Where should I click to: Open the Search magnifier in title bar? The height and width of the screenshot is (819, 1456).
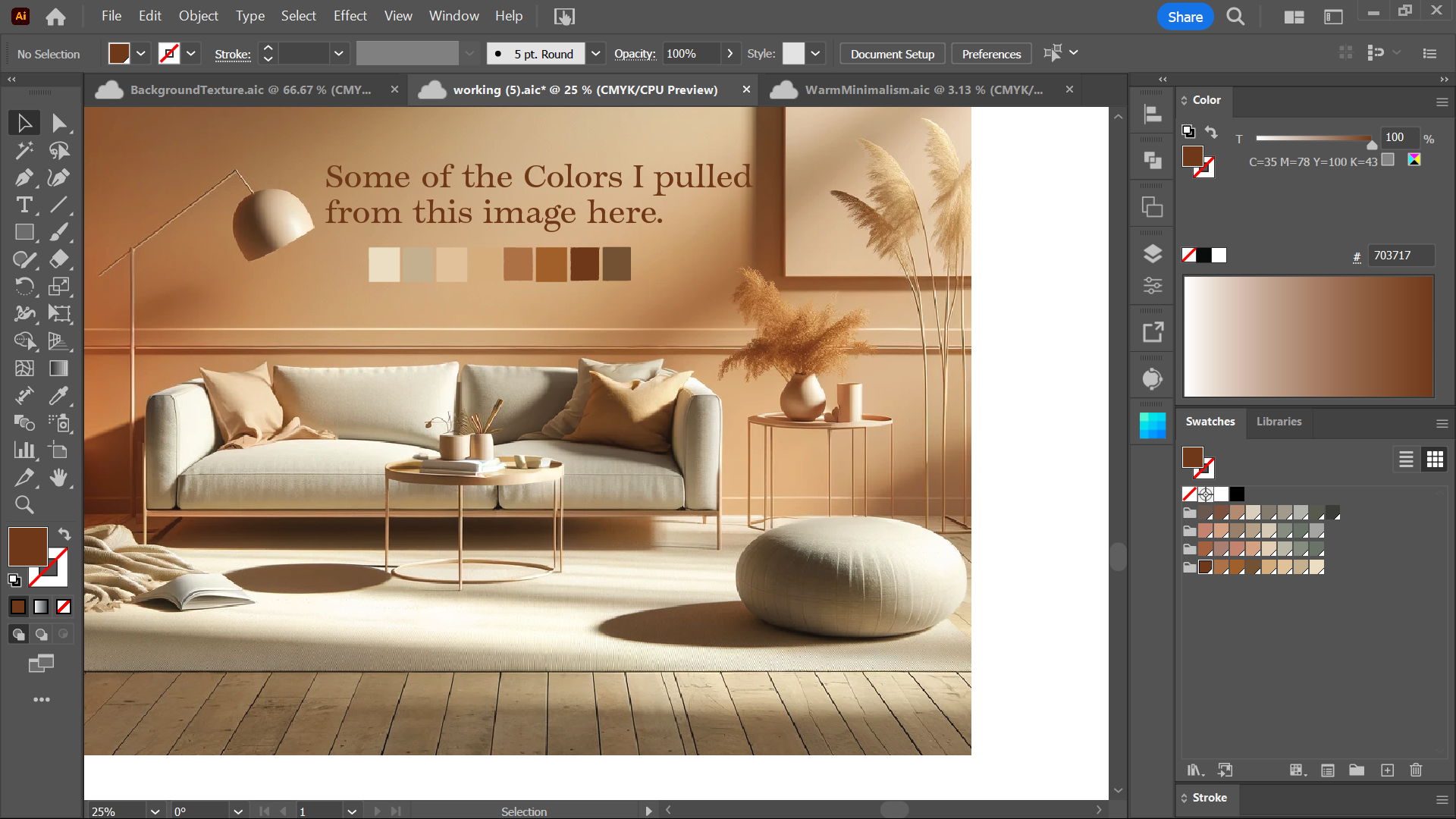click(1235, 16)
